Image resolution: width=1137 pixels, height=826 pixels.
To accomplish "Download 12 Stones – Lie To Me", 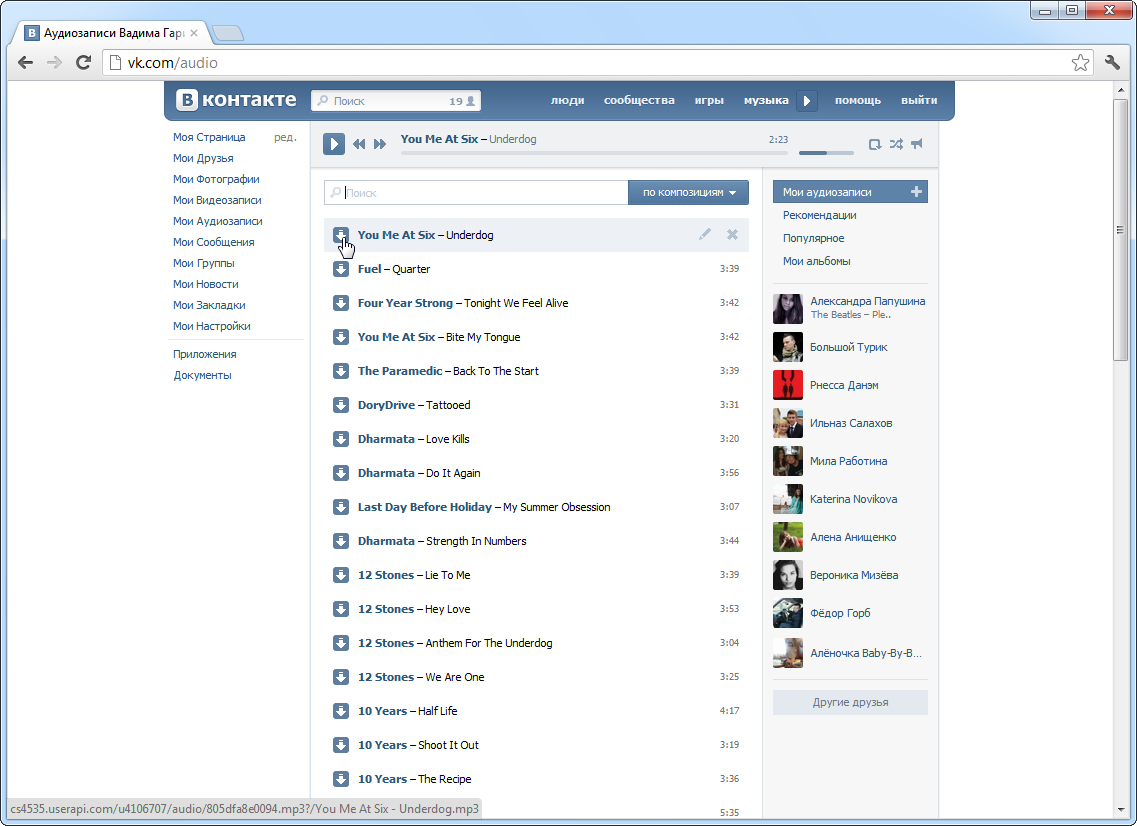I will 341,575.
